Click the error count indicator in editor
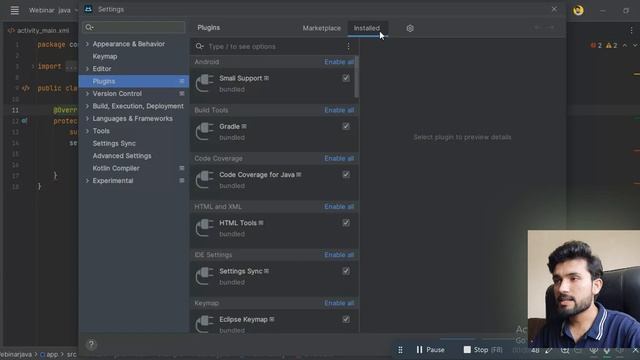Image resolution: width=640 pixels, height=360 pixels. [x=596, y=45]
